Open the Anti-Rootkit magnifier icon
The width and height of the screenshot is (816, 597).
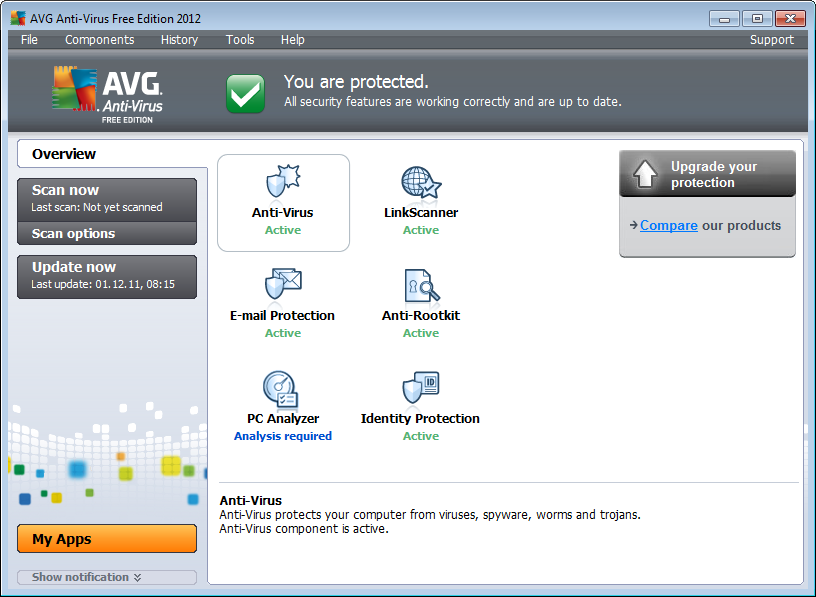click(421, 285)
